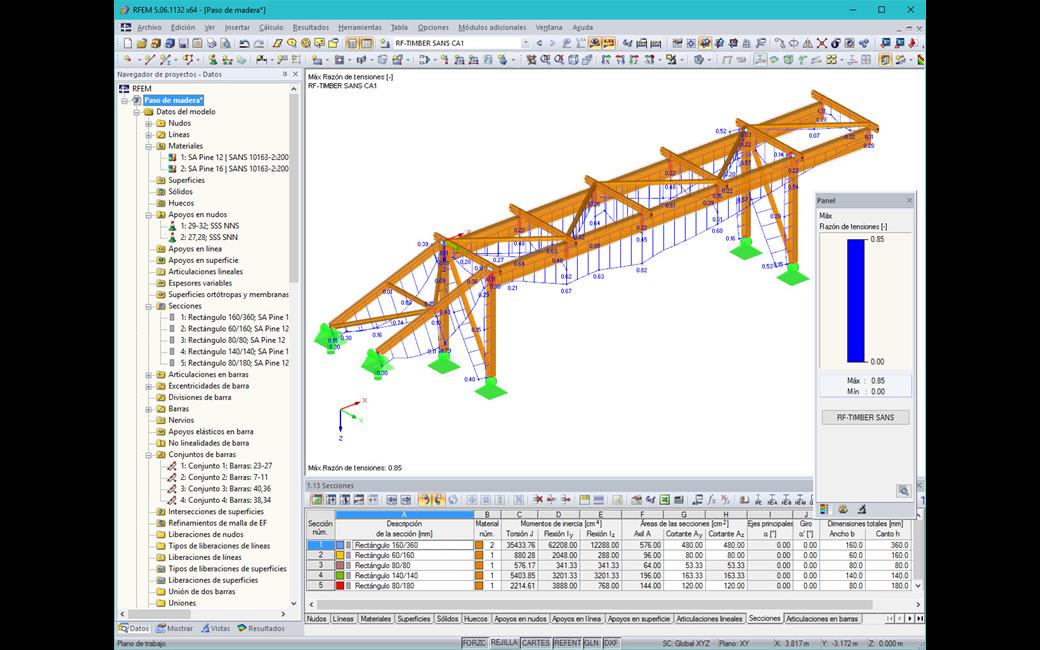Image resolution: width=1040 pixels, height=650 pixels.
Task: Toggle the REFENT status bar button
Action: [567, 643]
